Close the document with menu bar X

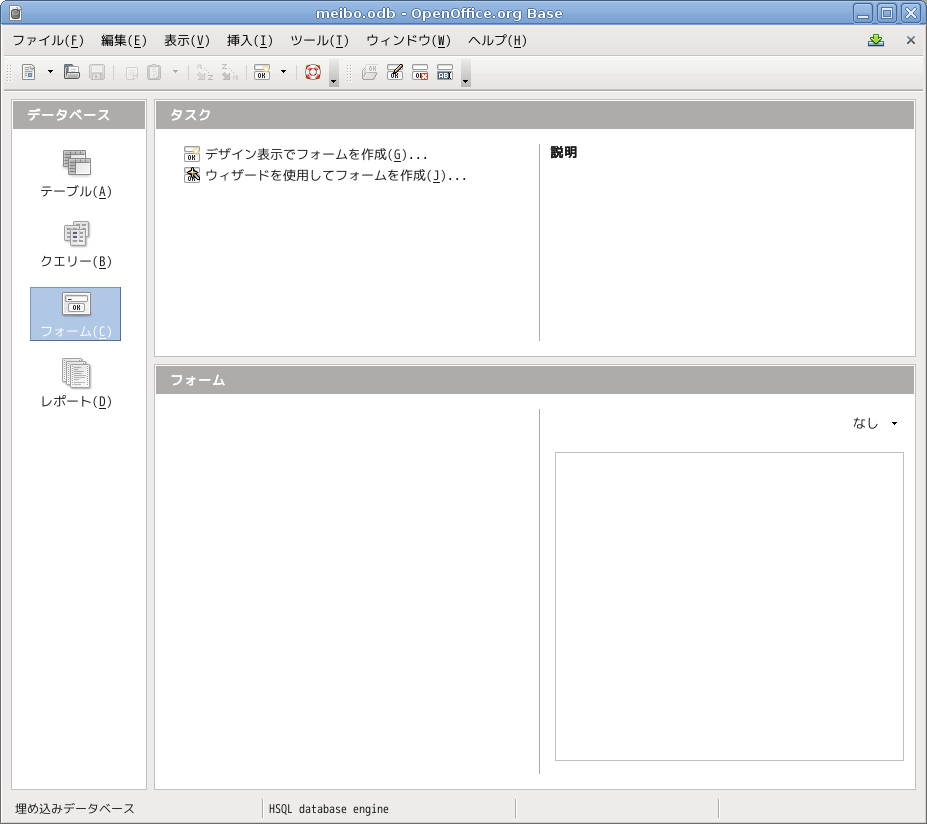pyautogui.click(x=910, y=41)
